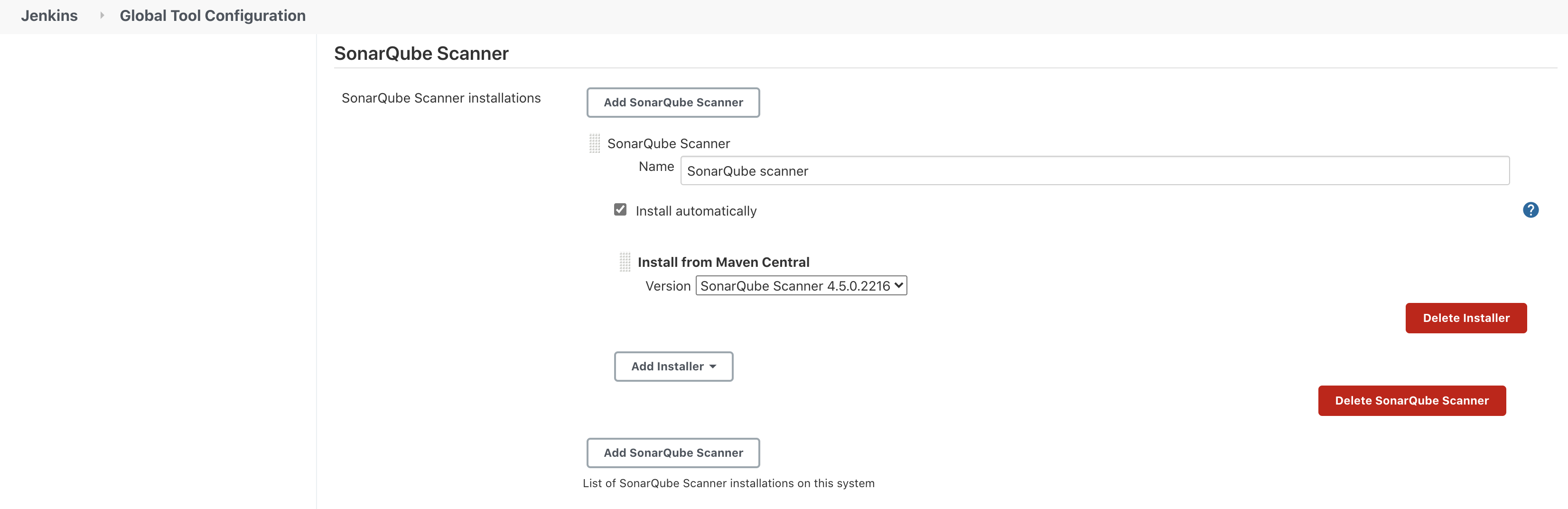Expand the Add Installer dropdown
This screenshot has height=509, width=1568.
(x=672, y=367)
